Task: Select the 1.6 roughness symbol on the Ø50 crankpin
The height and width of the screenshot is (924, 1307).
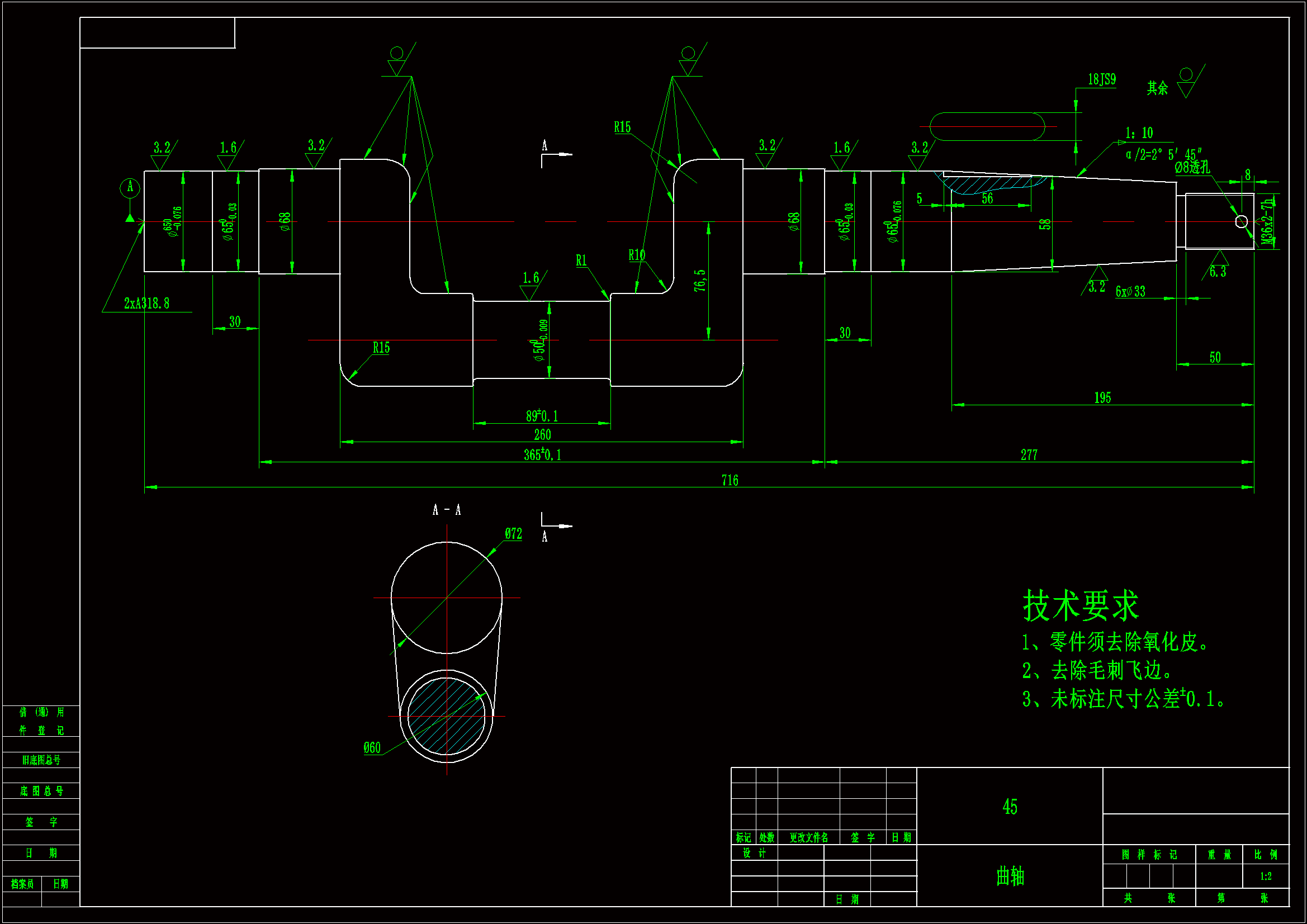Action: click(531, 282)
